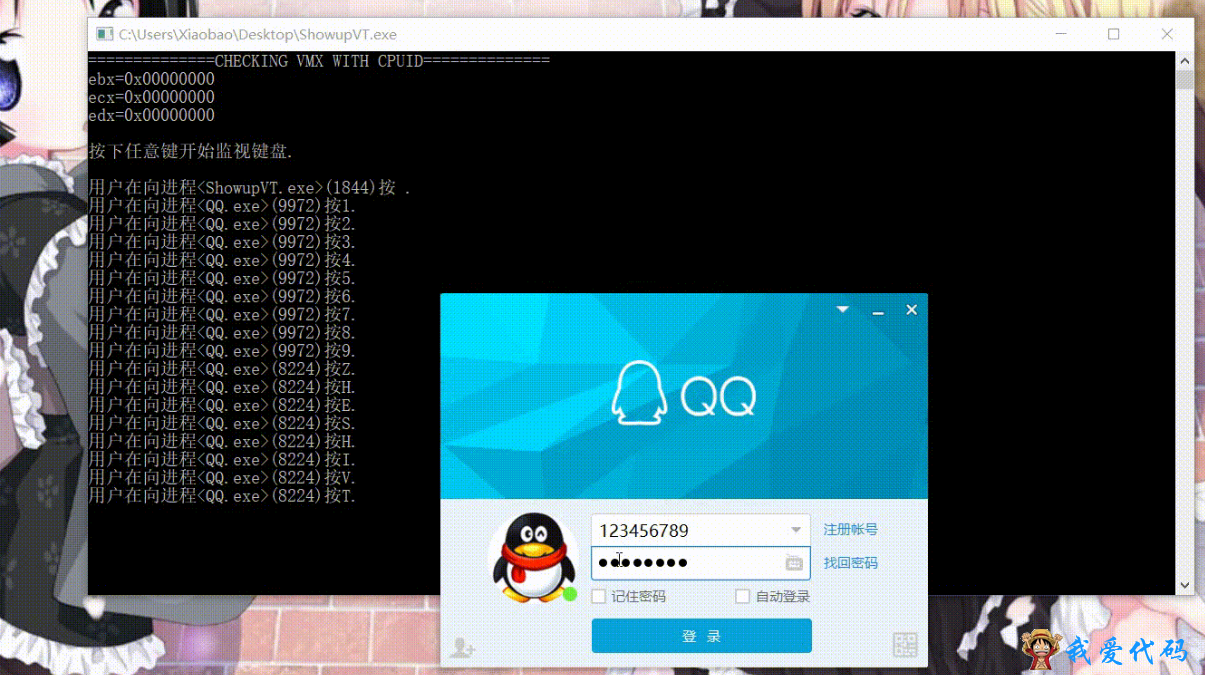Maximize the ShowupVT.exe console window
This screenshot has height=675, width=1205.
[1113, 34]
